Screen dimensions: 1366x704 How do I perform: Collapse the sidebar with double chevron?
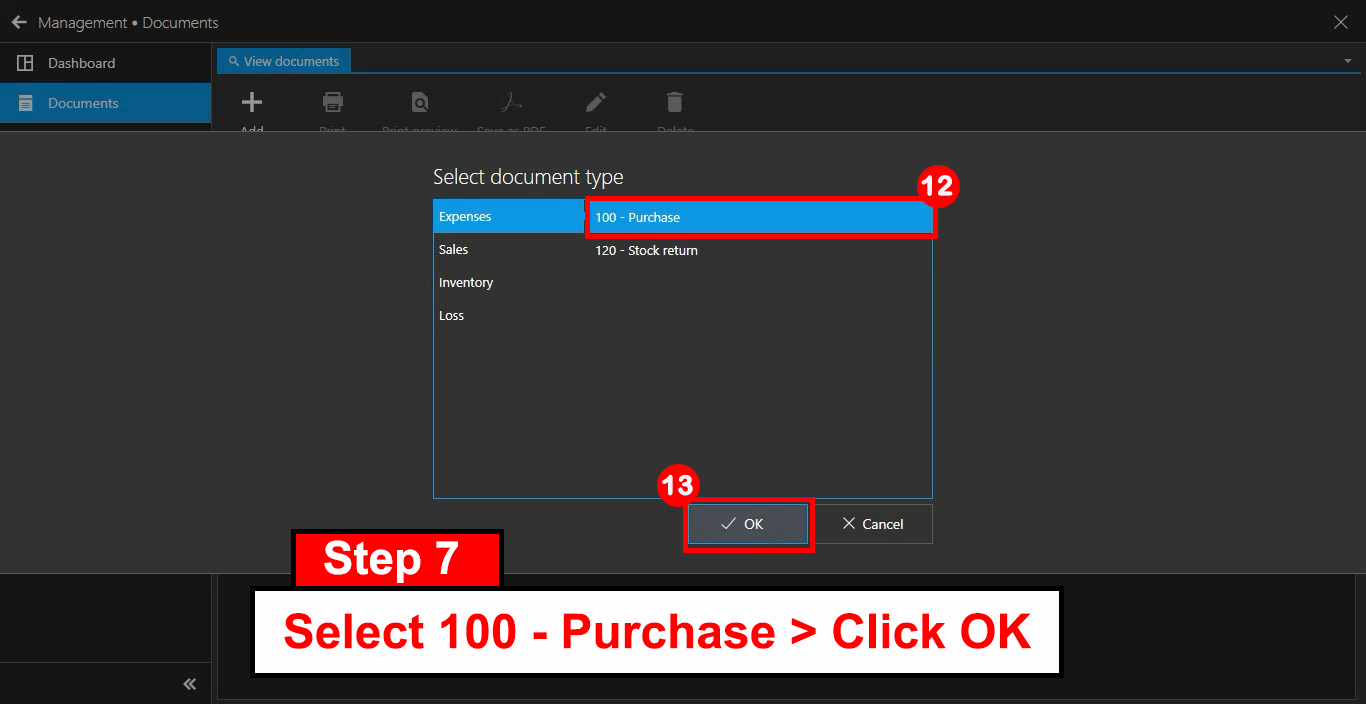[189, 684]
